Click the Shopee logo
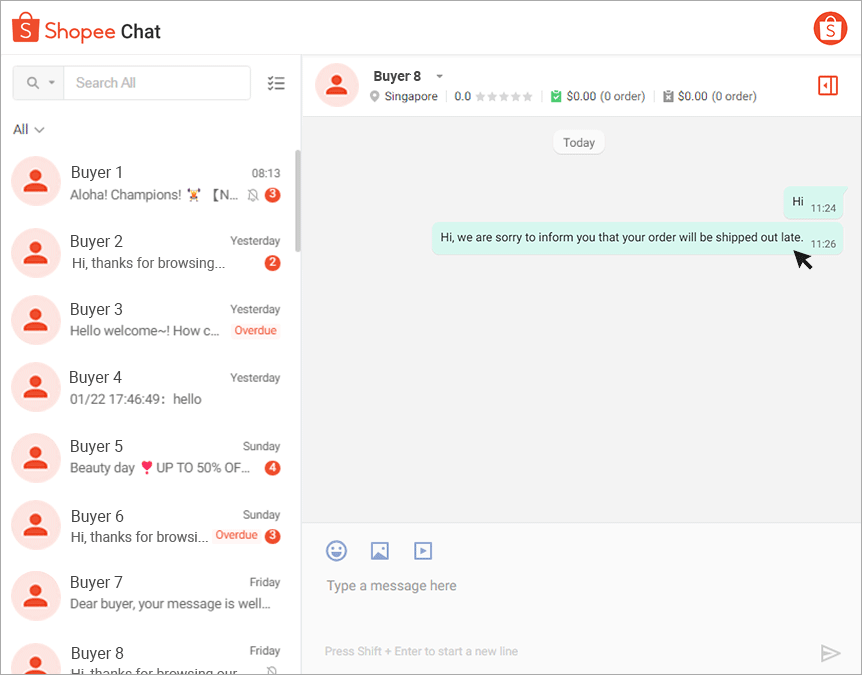 pyautogui.click(x=24, y=29)
